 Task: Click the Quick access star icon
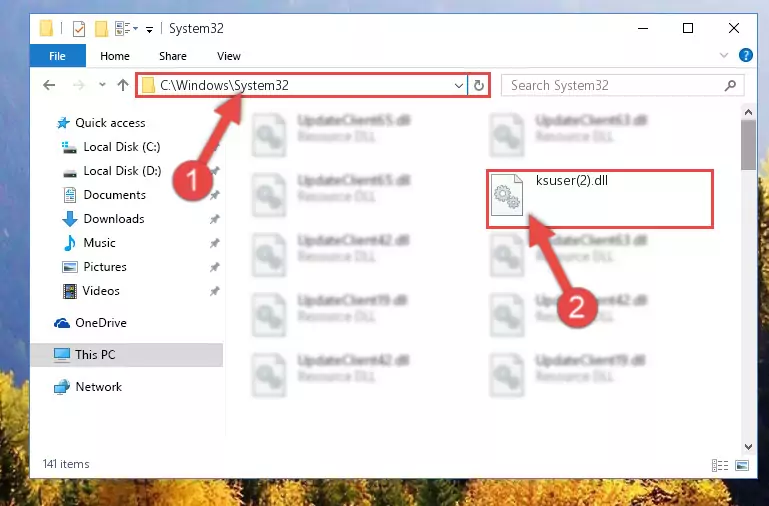[63, 123]
